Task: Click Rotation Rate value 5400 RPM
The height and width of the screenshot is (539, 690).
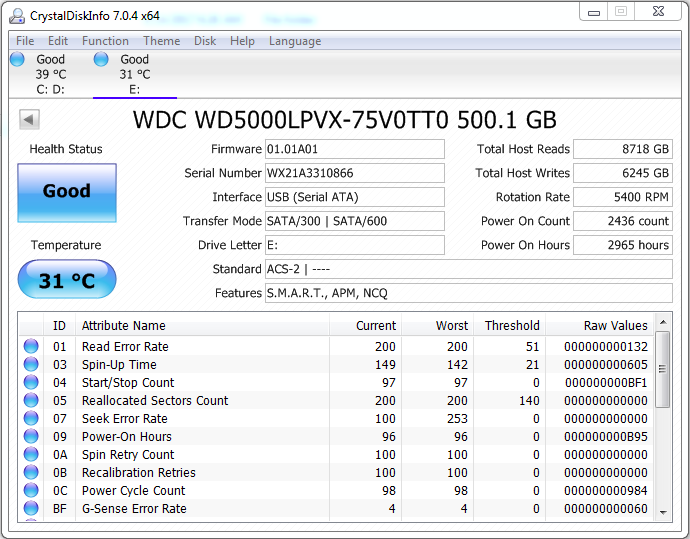Action: (x=623, y=197)
